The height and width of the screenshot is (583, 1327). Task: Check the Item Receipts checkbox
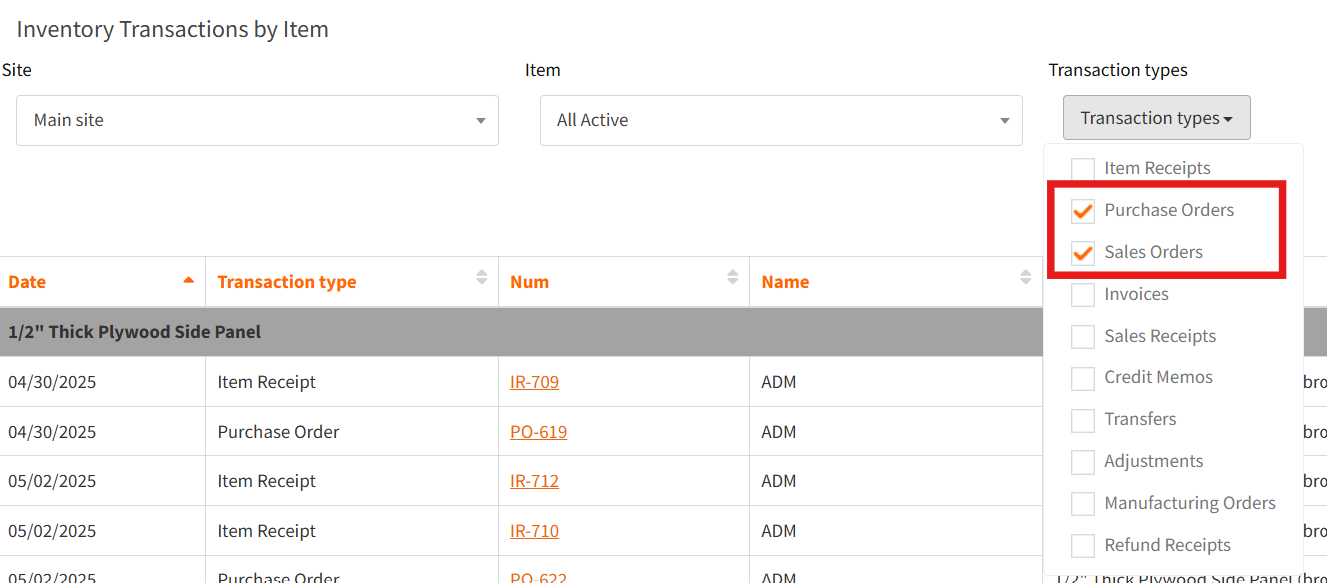click(x=1083, y=168)
